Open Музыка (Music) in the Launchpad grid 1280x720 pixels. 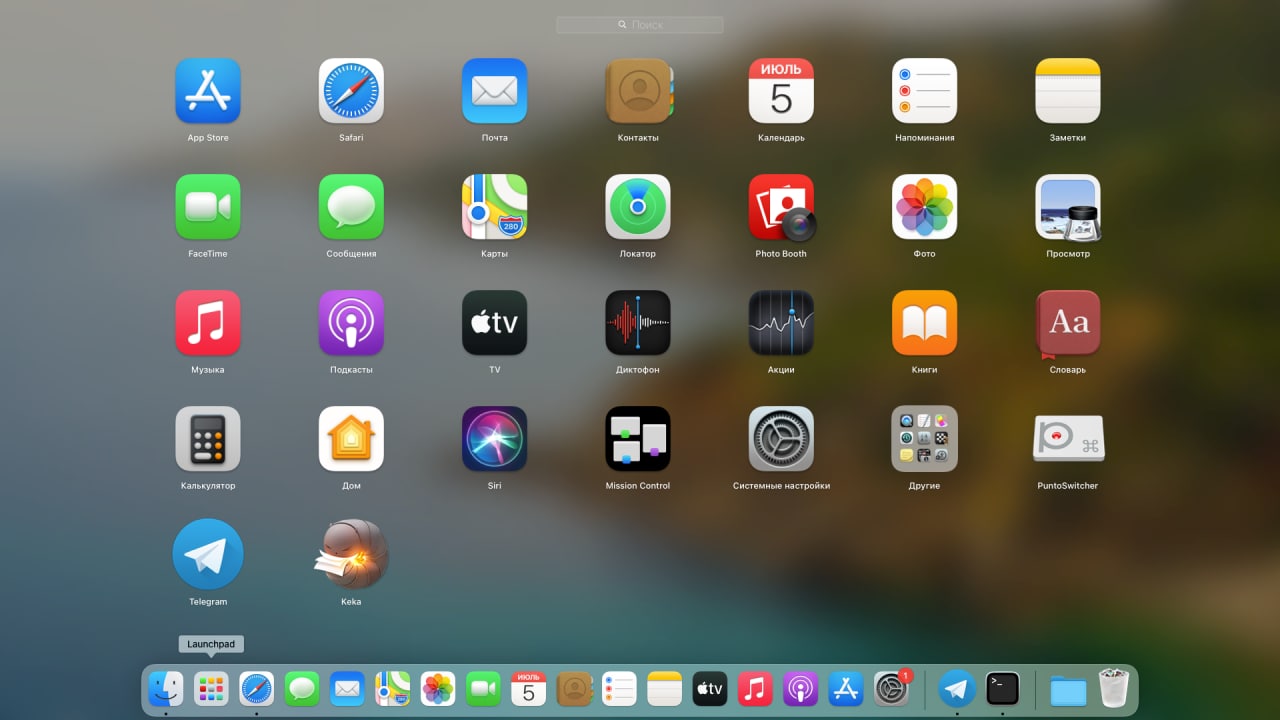point(208,323)
